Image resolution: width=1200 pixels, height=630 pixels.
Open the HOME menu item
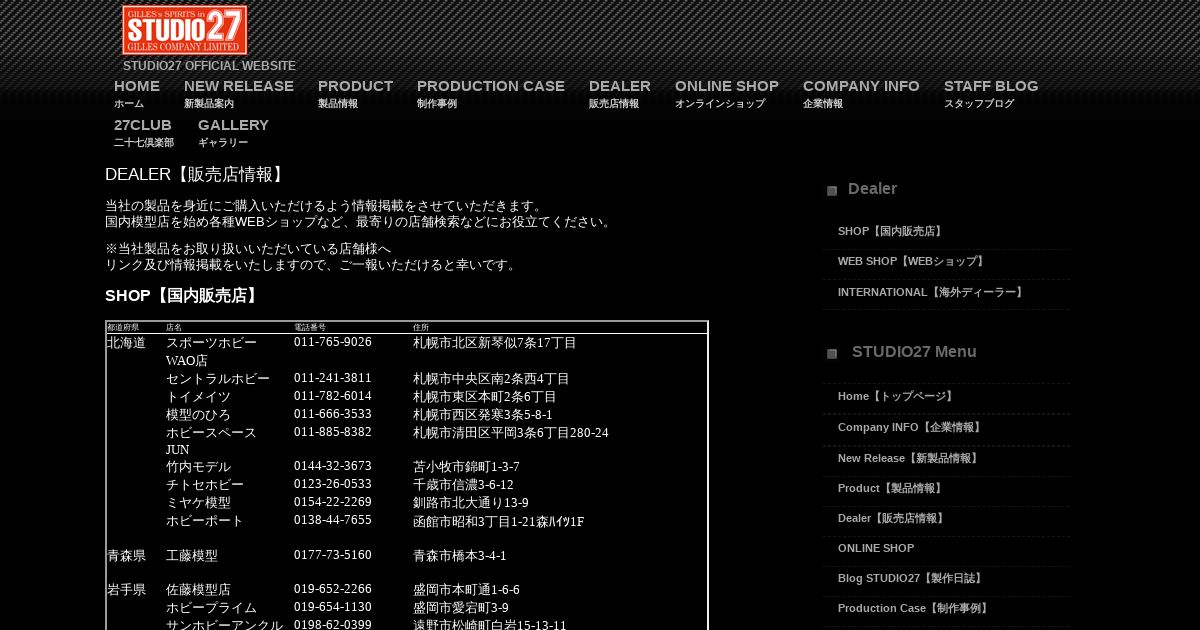pyautogui.click(x=137, y=93)
